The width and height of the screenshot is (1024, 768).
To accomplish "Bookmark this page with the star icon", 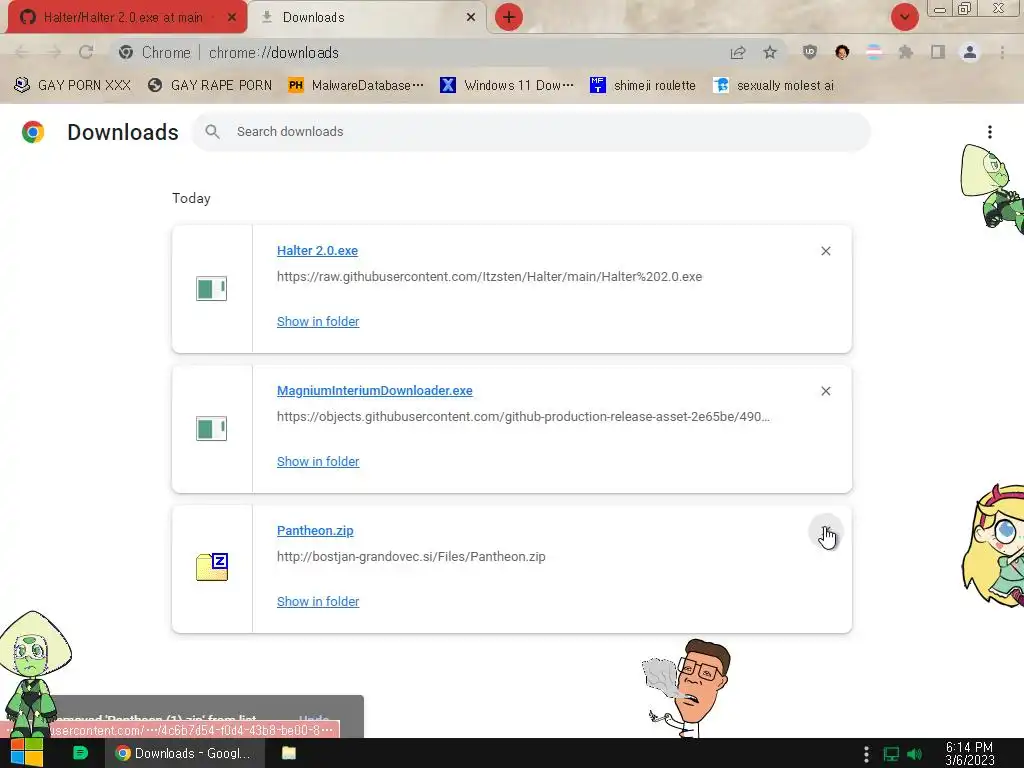I will click(770, 52).
